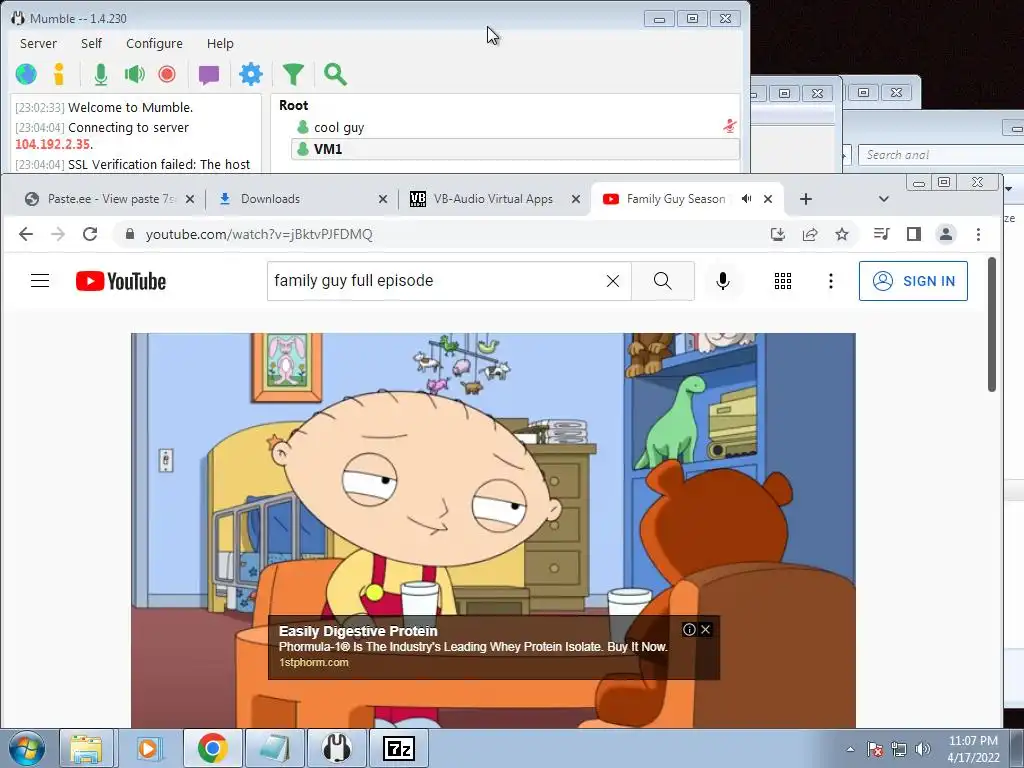Viewport: 1024px width, 768px height.
Task: Click the ad info icon on overlay
Action: tap(689, 630)
